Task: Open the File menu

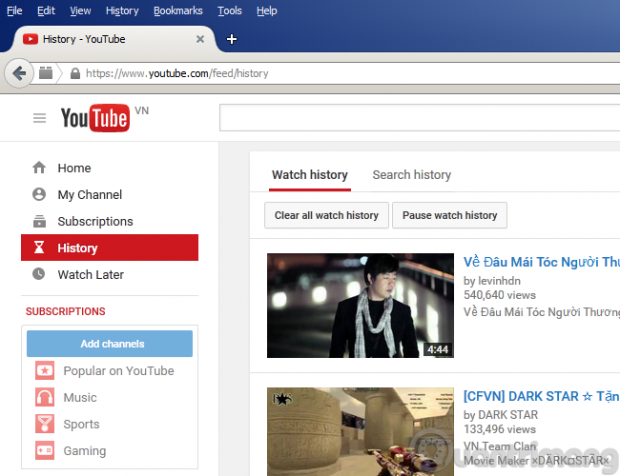Action: point(14,11)
